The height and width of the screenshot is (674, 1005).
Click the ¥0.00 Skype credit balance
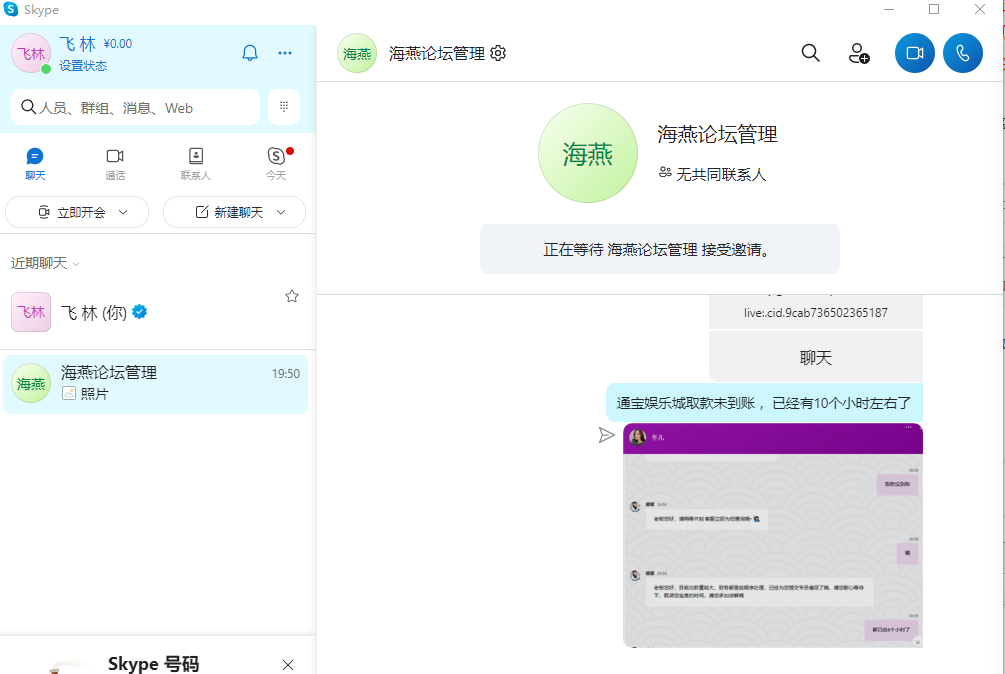click(x=118, y=44)
